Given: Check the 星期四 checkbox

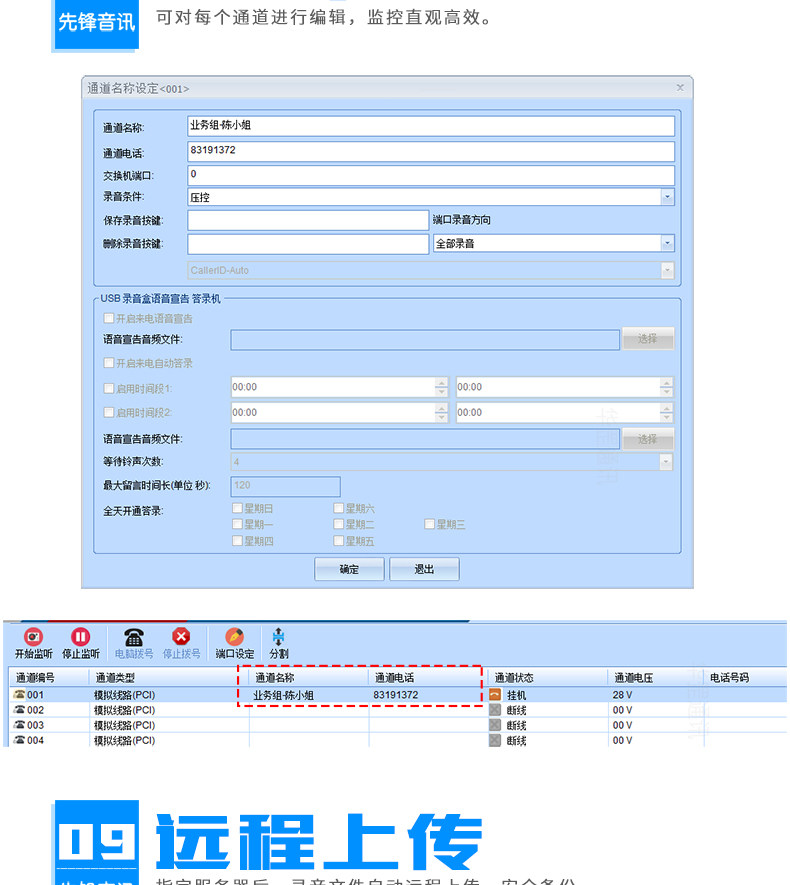Looking at the screenshot, I should 238,541.
